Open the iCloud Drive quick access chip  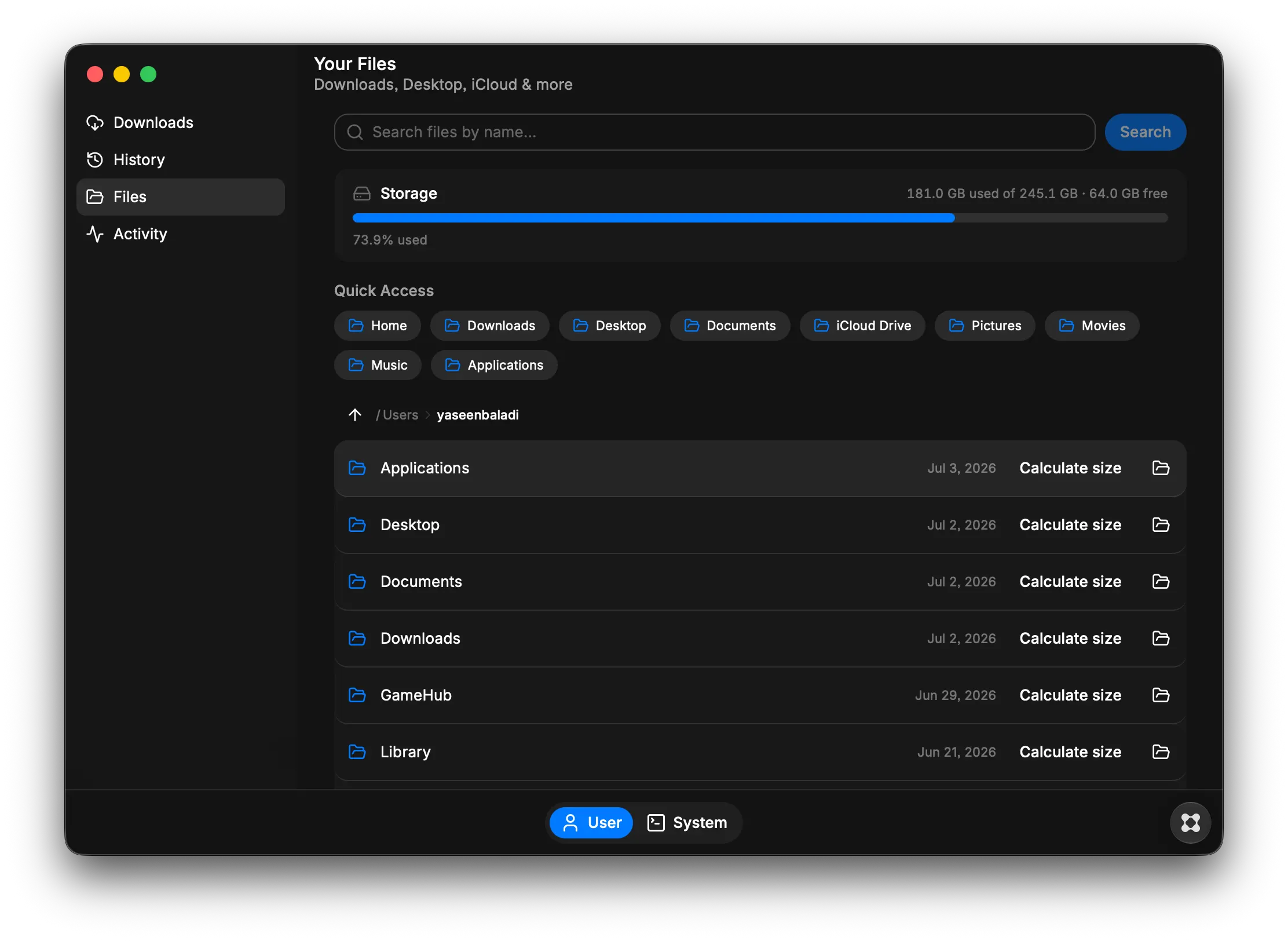[x=862, y=326]
